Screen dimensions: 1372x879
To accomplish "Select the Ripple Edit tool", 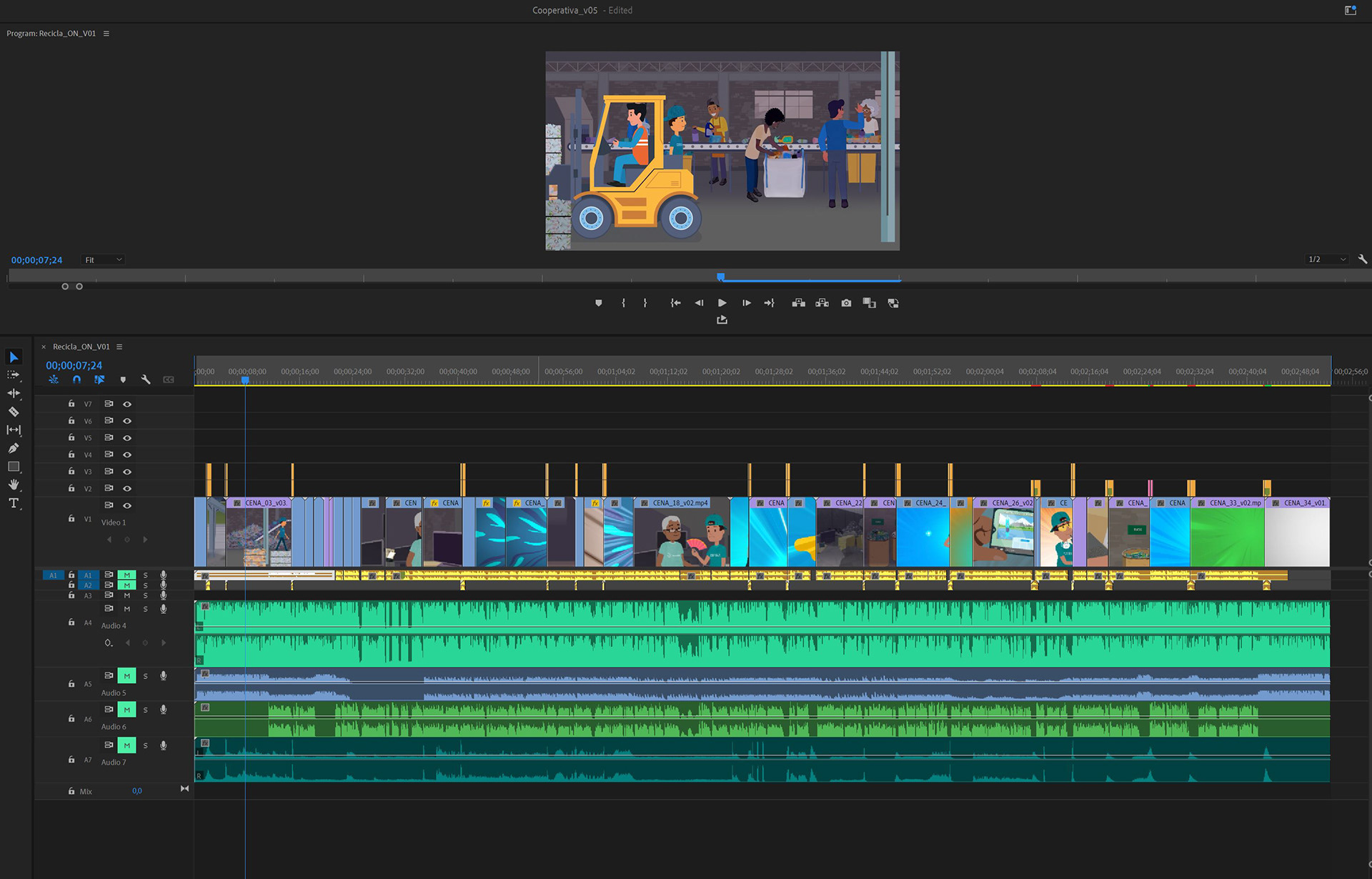I will (14, 393).
